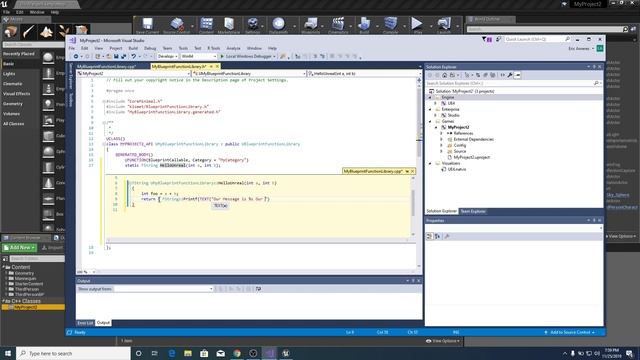
Task: Click Windows taskbar search box
Action: coord(73,353)
